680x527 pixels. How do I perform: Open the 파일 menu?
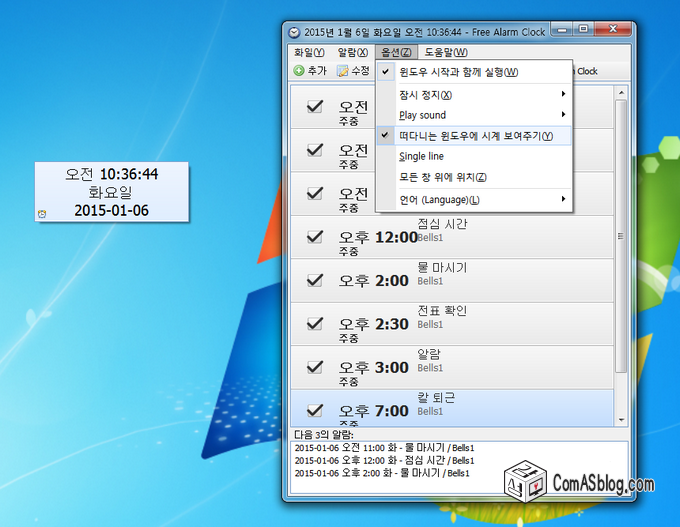pos(309,52)
